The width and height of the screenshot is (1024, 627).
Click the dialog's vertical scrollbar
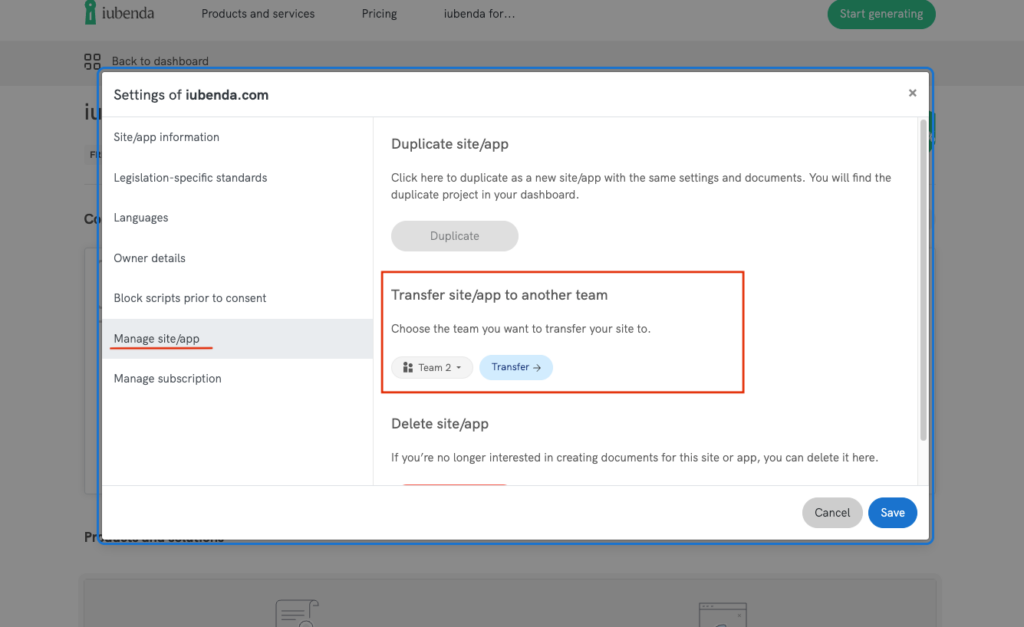coord(922,280)
